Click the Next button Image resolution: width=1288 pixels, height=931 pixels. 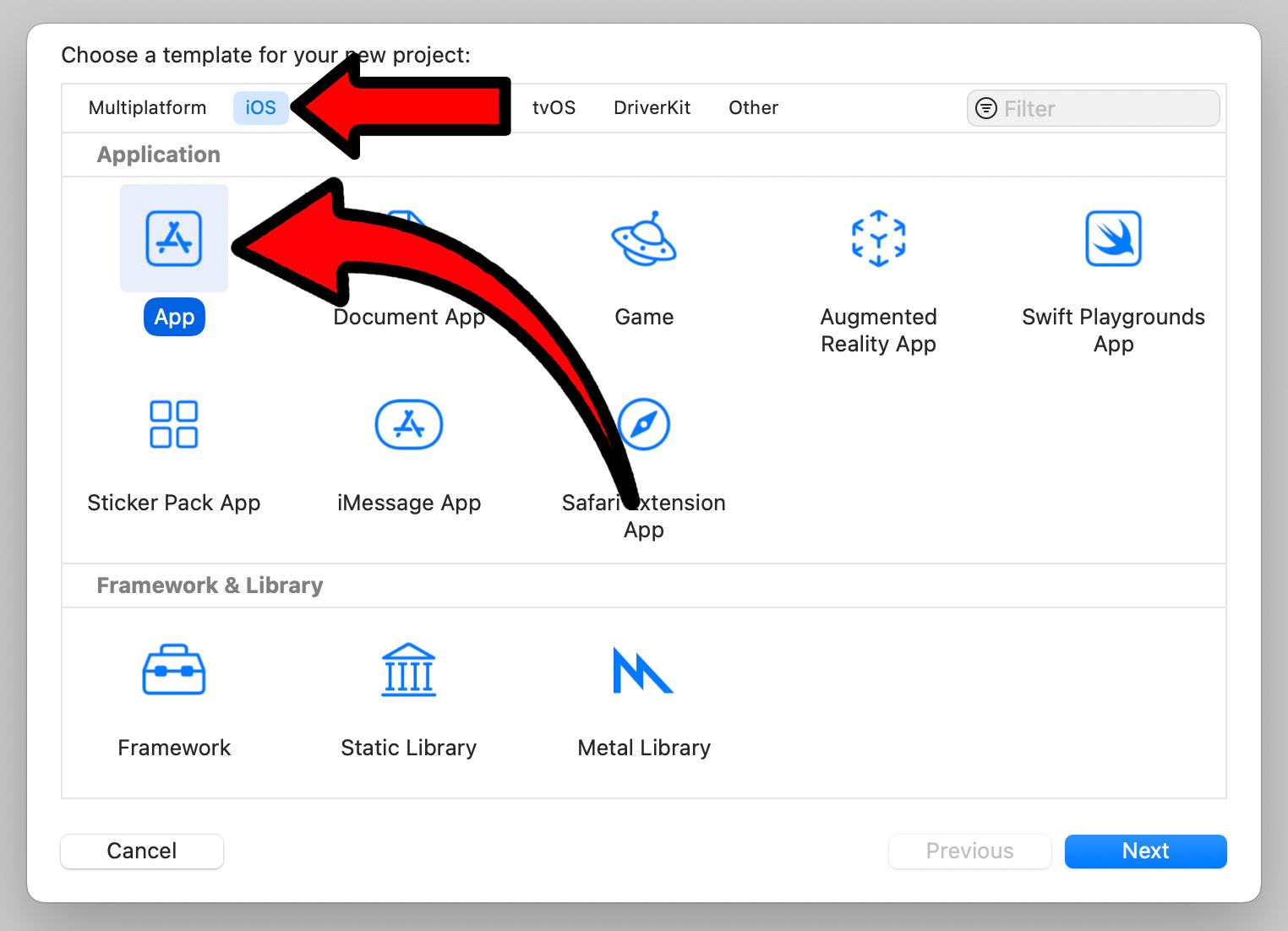tap(1146, 851)
